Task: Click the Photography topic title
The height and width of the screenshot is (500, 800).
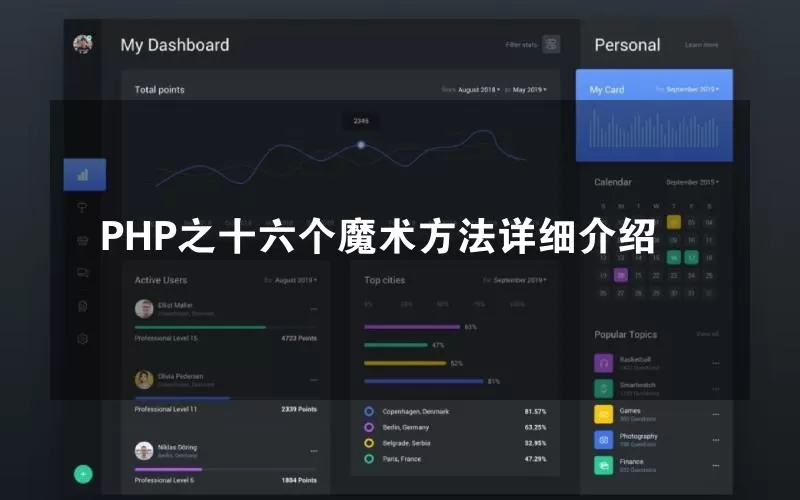Action: tap(639, 436)
